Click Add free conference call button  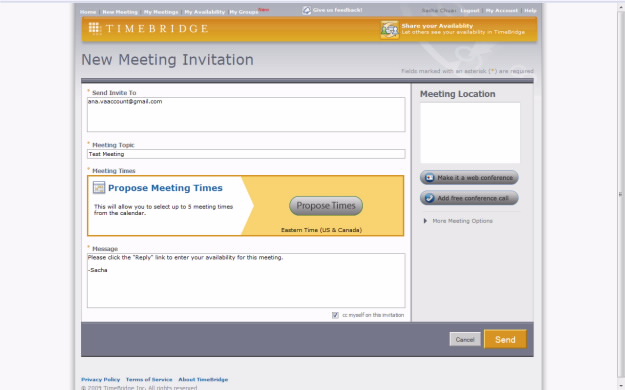(469, 198)
